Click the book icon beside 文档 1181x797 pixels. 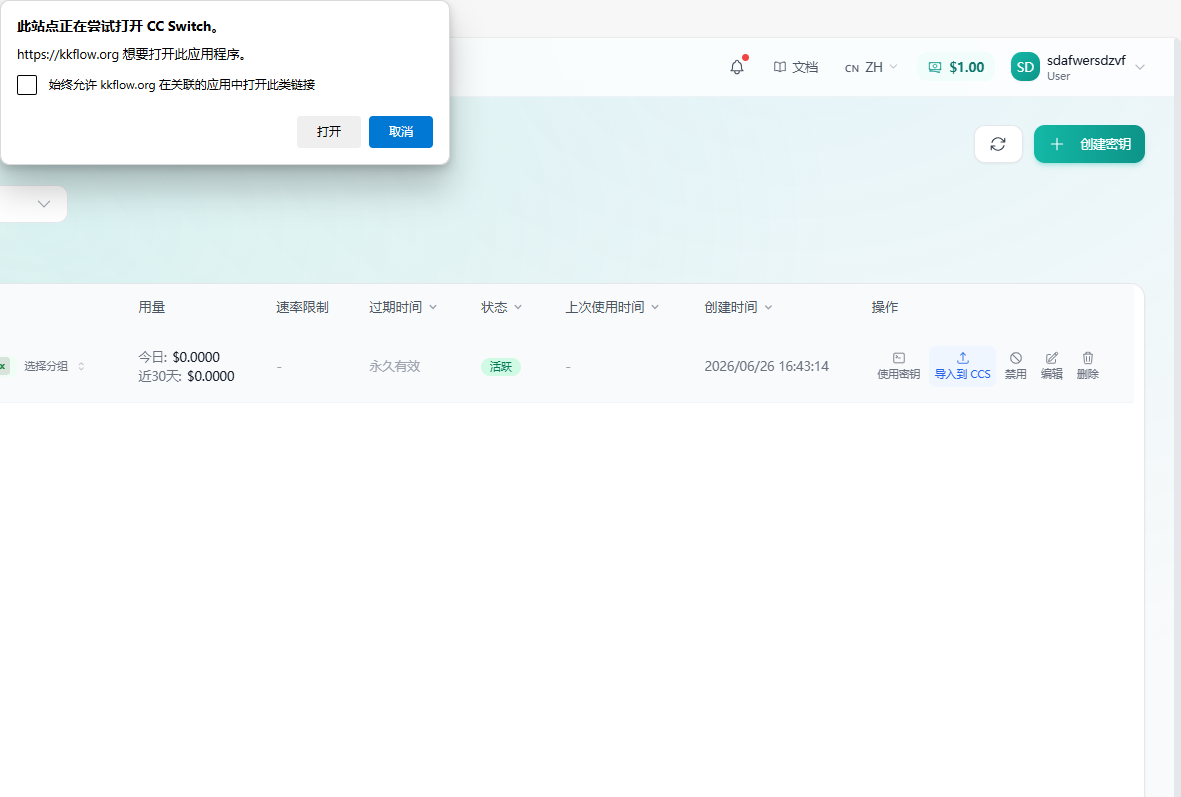780,67
